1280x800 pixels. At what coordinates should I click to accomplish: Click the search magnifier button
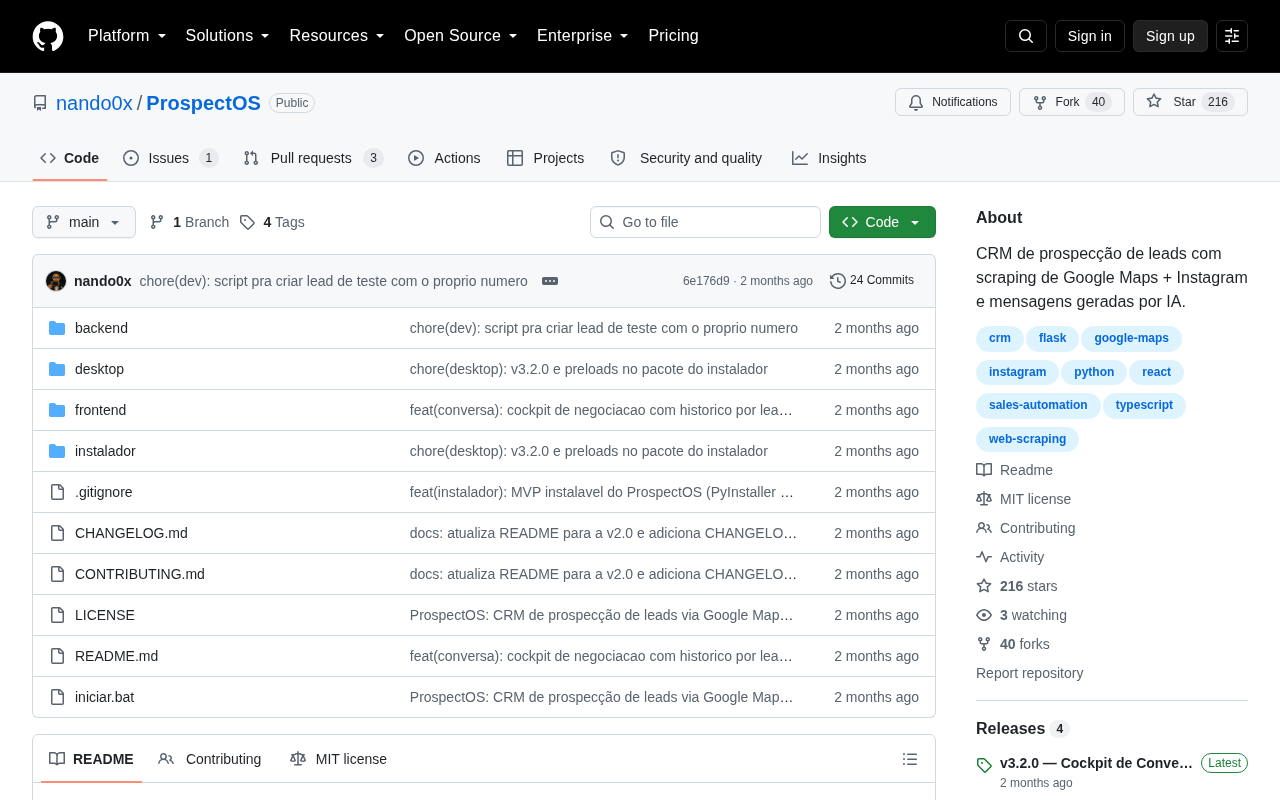[x=1026, y=36]
